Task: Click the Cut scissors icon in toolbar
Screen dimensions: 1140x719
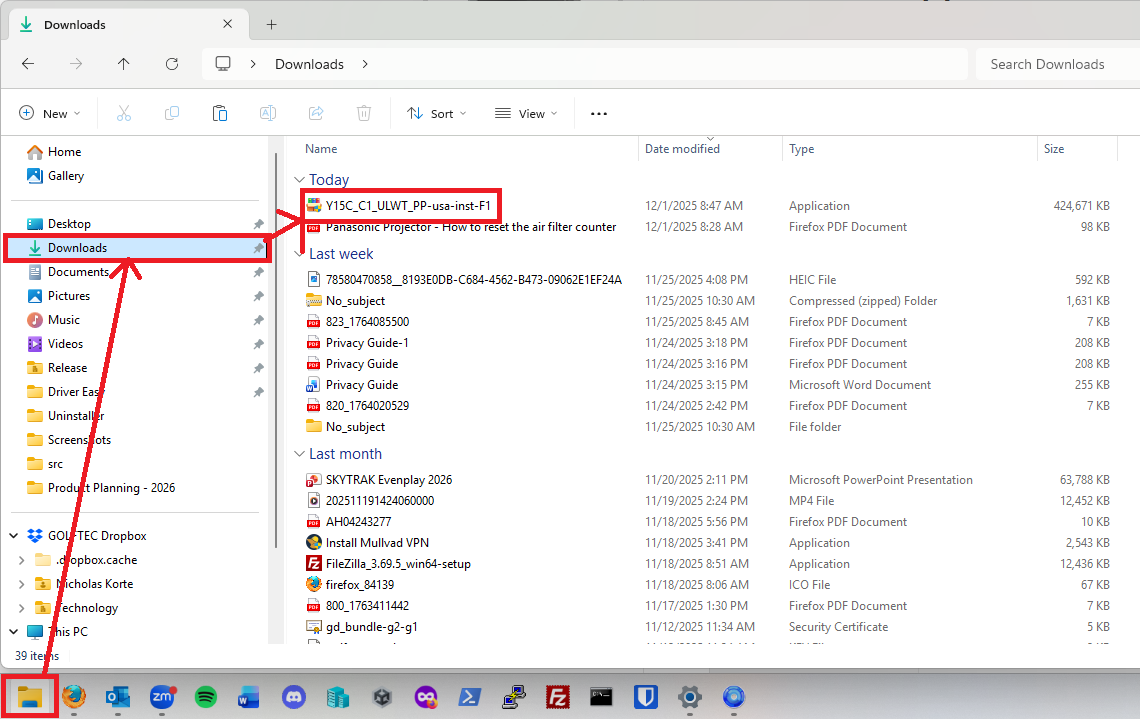Action: (x=124, y=113)
